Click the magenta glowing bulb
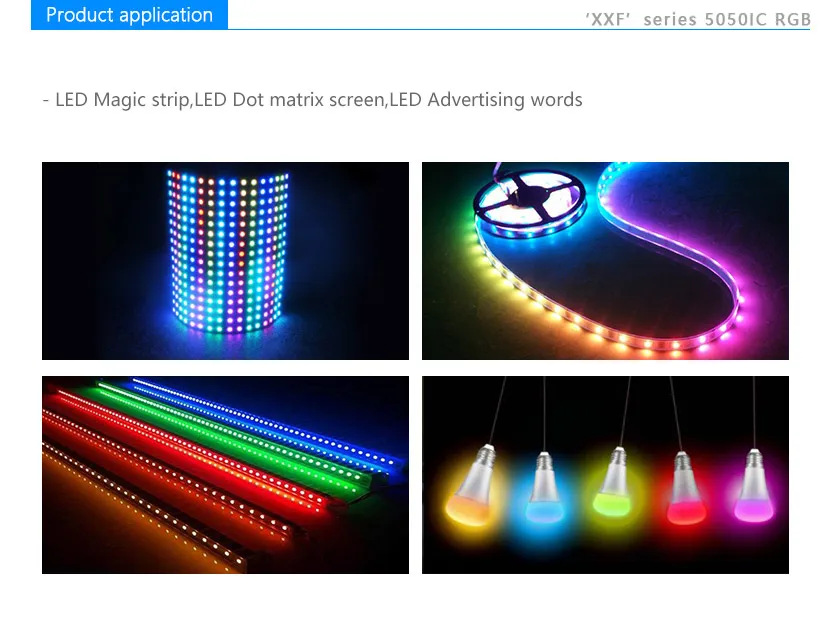The width and height of the screenshot is (830, 634). coord(754,487)
